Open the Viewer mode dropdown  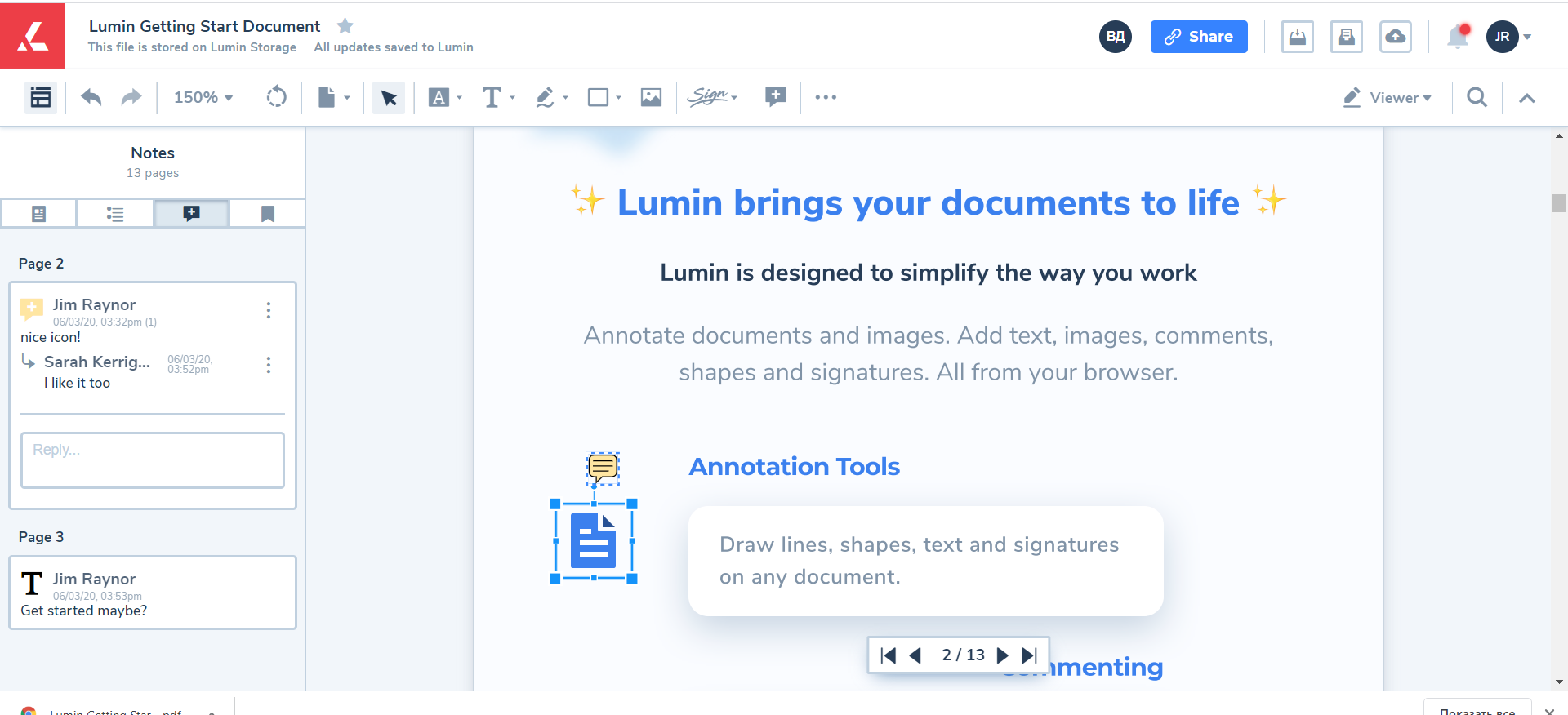[x=1388, y=98]
